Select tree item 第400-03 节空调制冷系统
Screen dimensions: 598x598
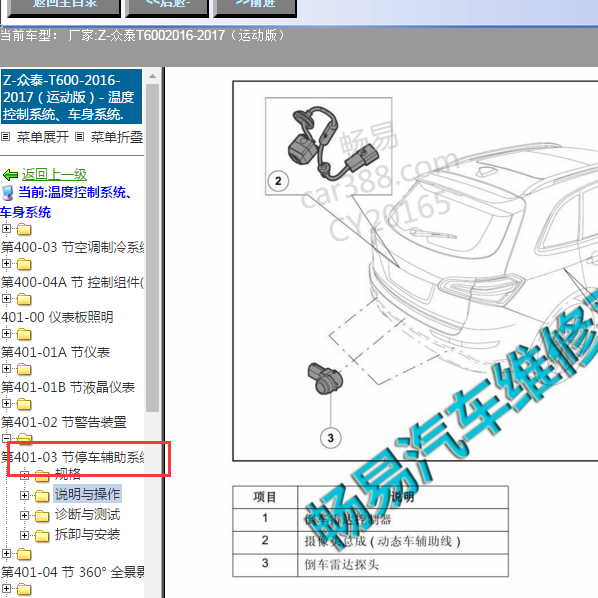pyautogui.click(x=72, y=247)
